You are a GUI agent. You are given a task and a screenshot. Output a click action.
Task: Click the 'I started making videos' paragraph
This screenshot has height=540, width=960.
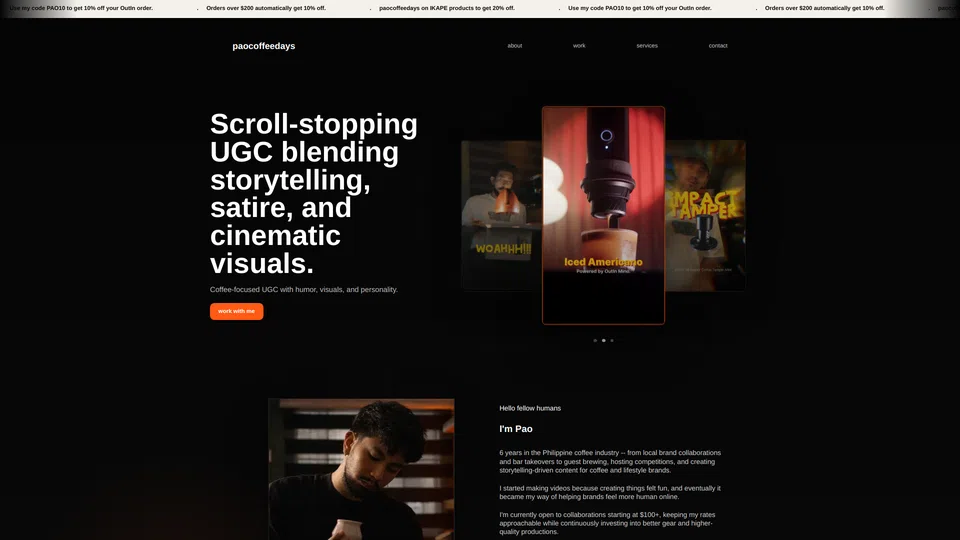[610, 492]
